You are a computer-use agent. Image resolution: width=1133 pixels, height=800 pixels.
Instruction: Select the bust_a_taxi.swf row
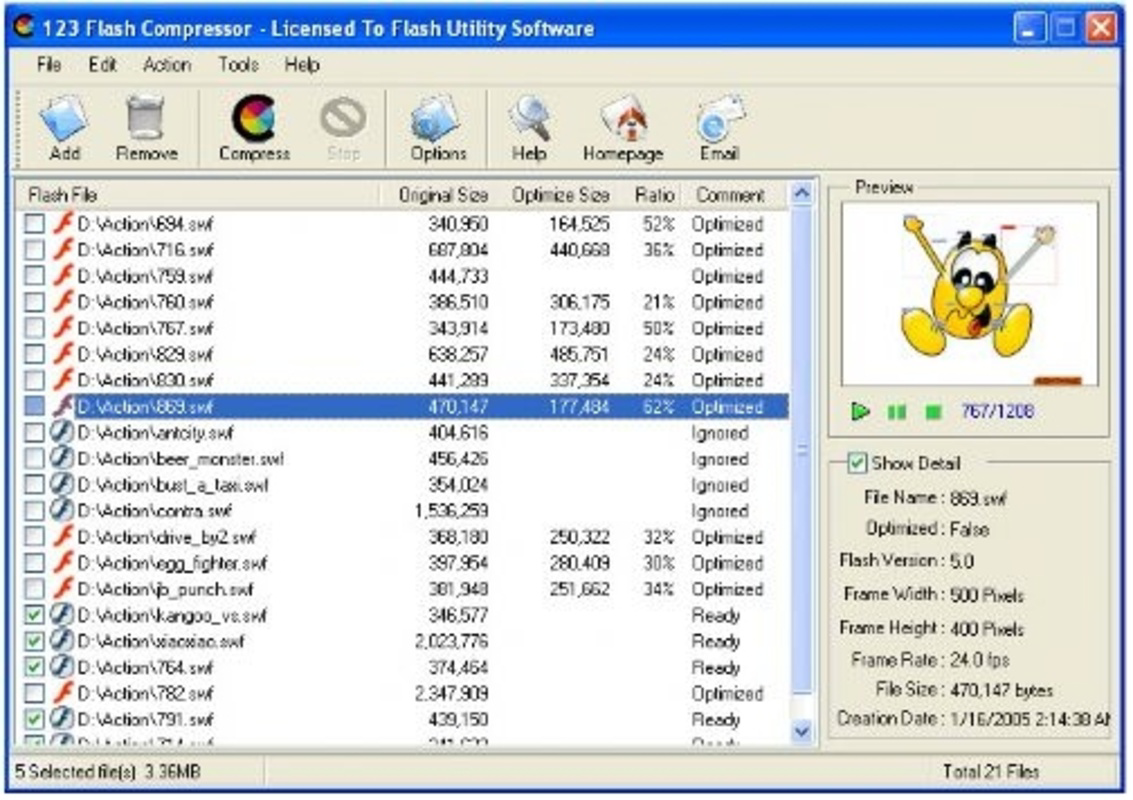402,484
